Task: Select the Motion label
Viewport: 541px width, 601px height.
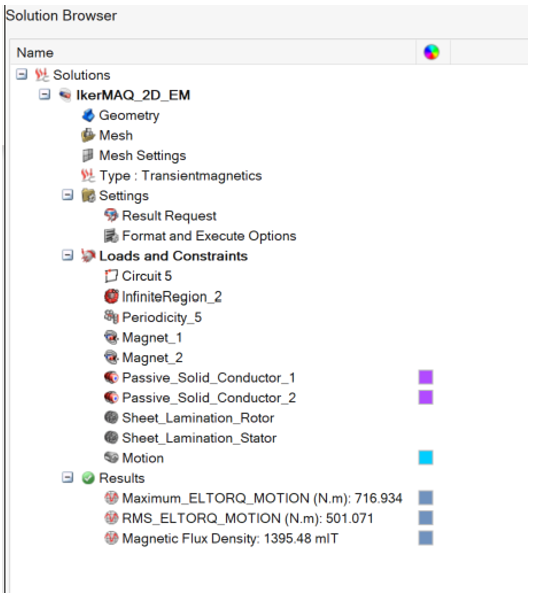Action: point(143,458)
